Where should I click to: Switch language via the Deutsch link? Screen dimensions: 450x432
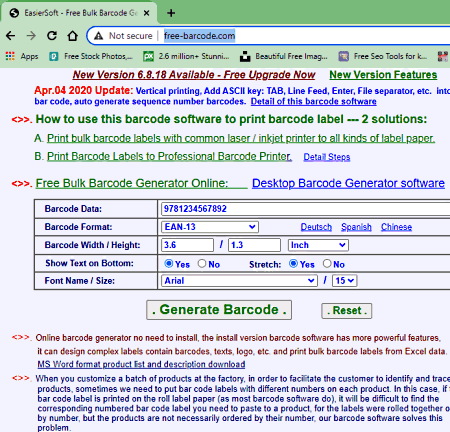tap(316, 227)
